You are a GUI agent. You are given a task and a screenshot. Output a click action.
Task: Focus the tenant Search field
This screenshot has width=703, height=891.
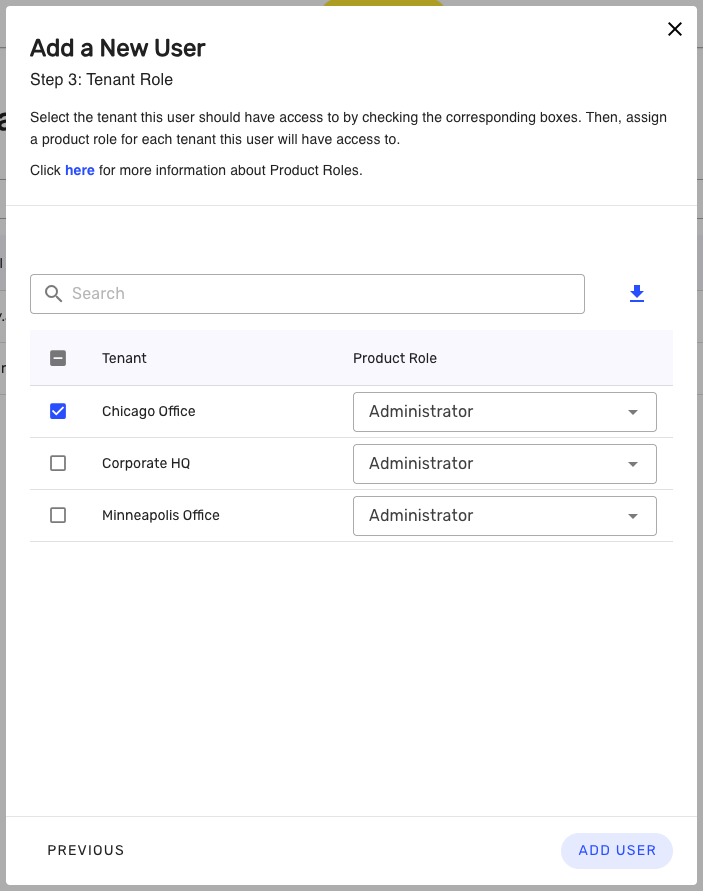[x=307, y=294]
